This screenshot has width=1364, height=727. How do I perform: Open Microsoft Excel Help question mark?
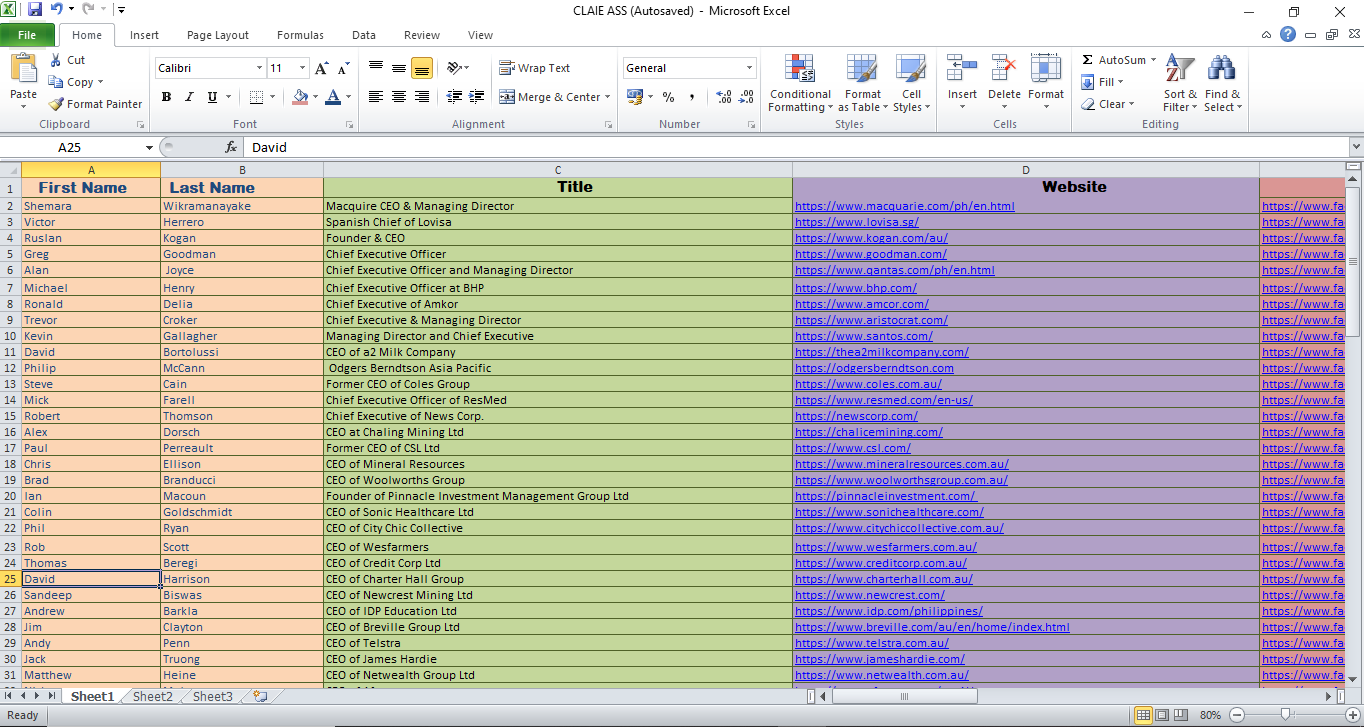[1288, 34]
